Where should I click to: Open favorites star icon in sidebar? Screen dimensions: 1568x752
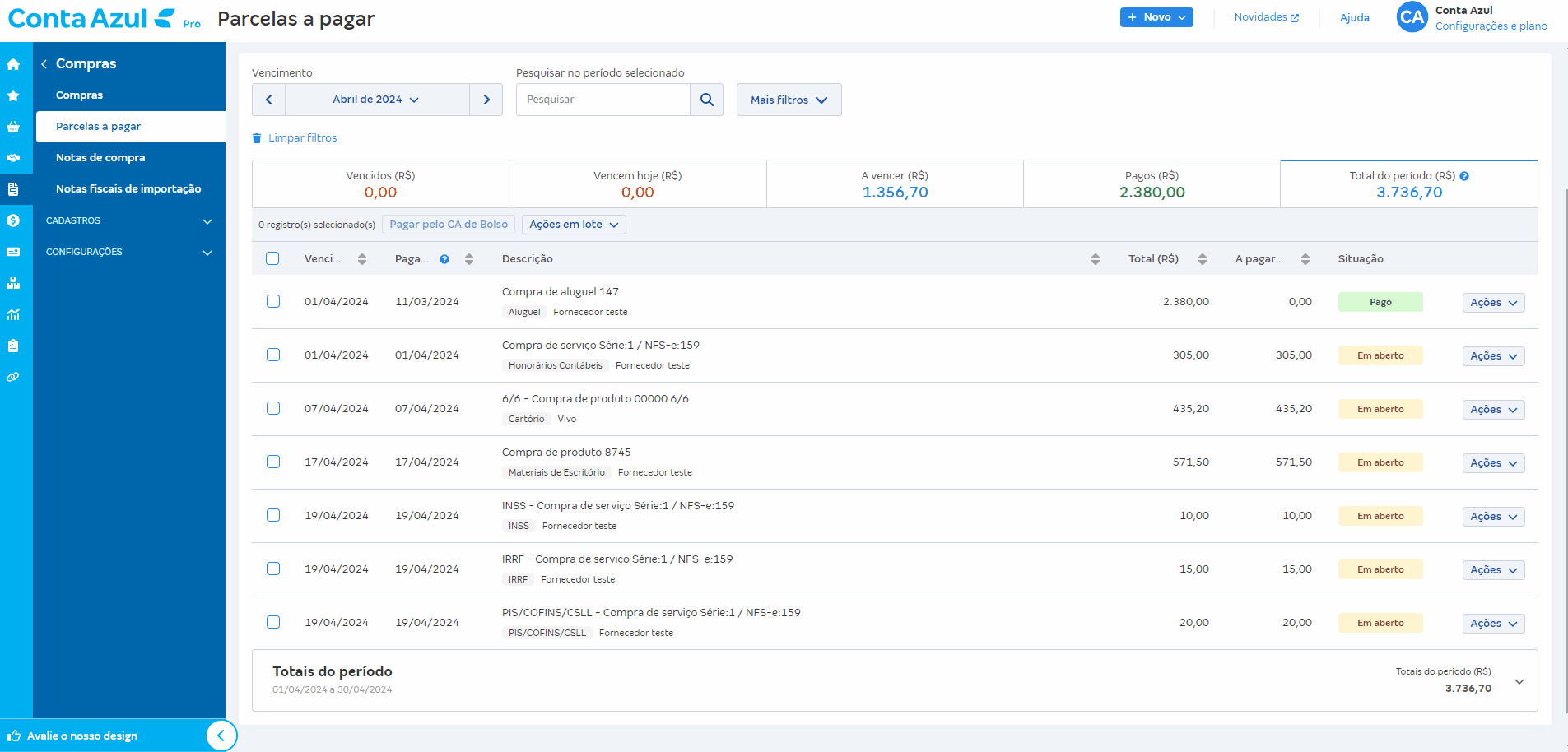click(13, 95)
